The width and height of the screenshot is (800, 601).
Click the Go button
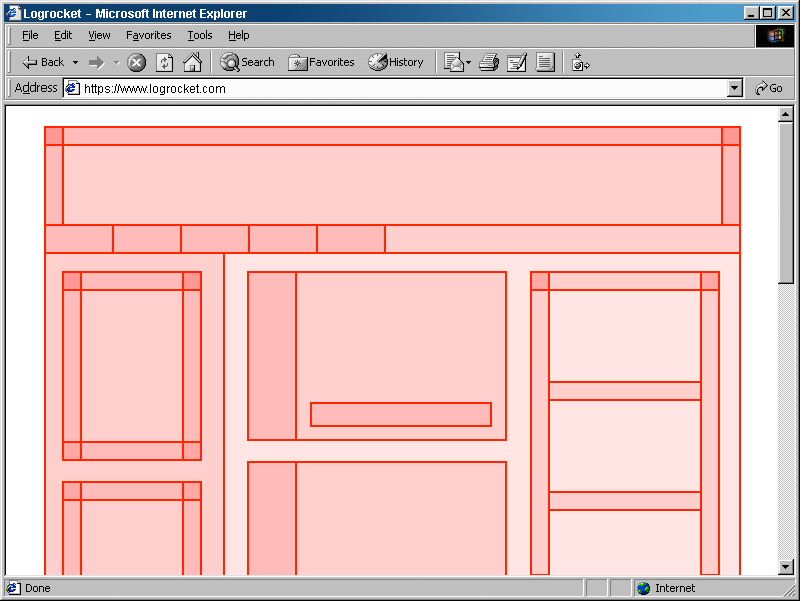tap(768, 88)
